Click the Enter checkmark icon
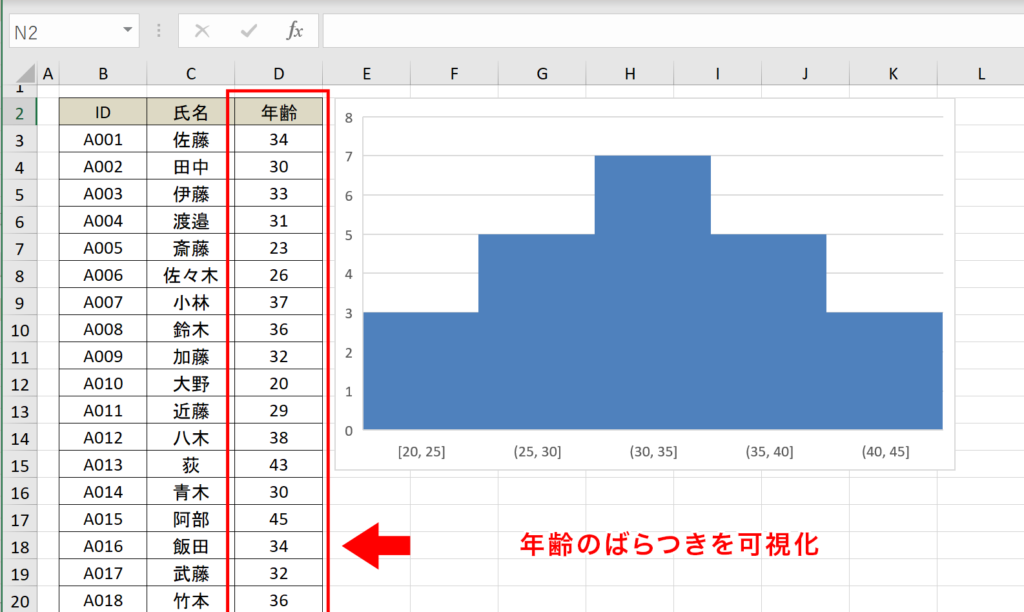 tap(248, 30)
